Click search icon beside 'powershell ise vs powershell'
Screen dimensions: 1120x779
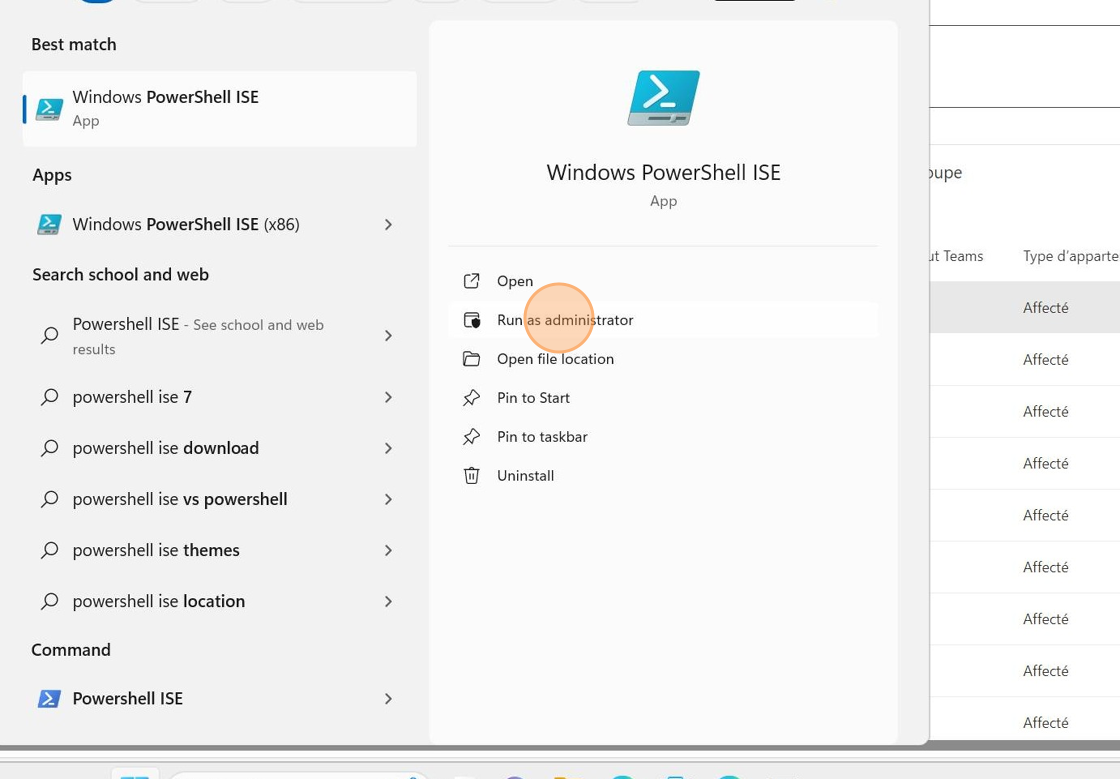click(49, 499)
